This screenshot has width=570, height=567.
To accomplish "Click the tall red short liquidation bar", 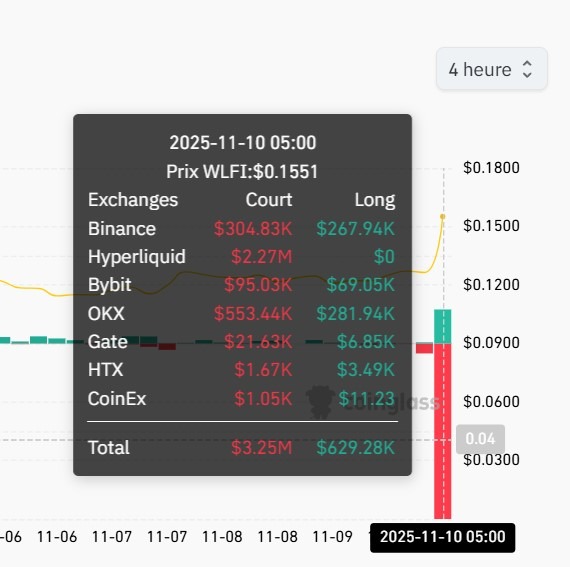I will click(x=442, y=431).
